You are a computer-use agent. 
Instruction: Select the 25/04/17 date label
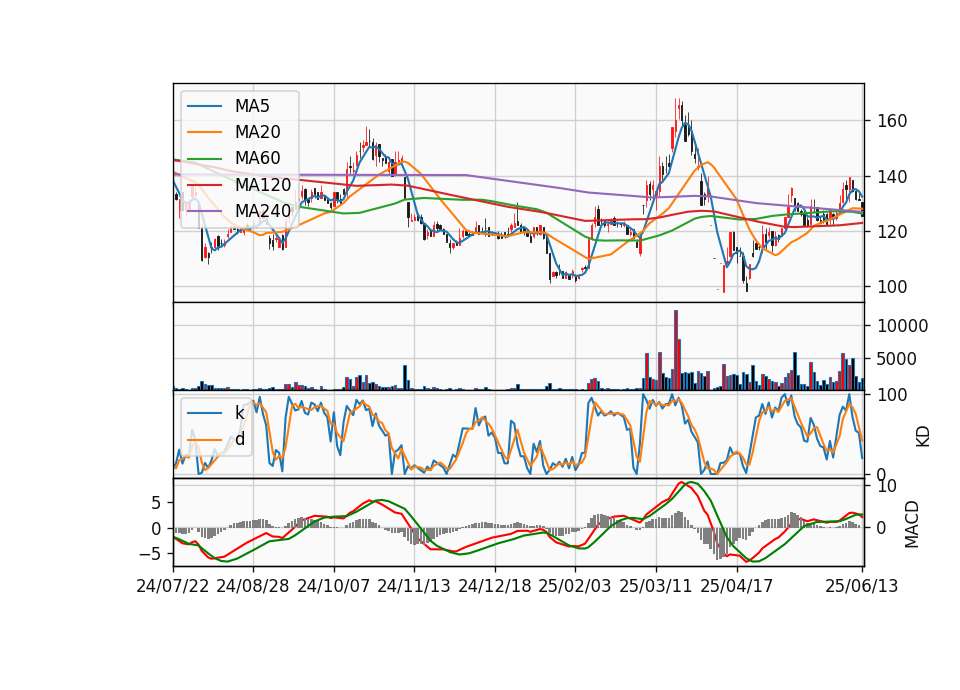tap(737, 586)
